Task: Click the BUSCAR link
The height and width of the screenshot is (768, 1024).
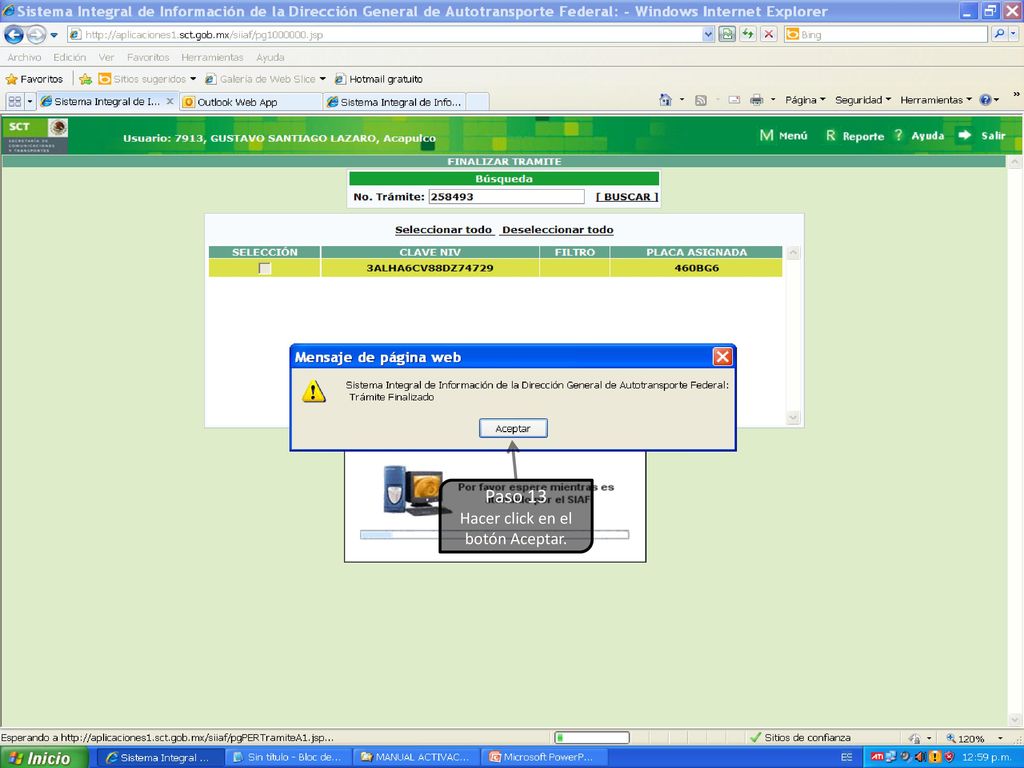Action: click(x=627, y=197)
